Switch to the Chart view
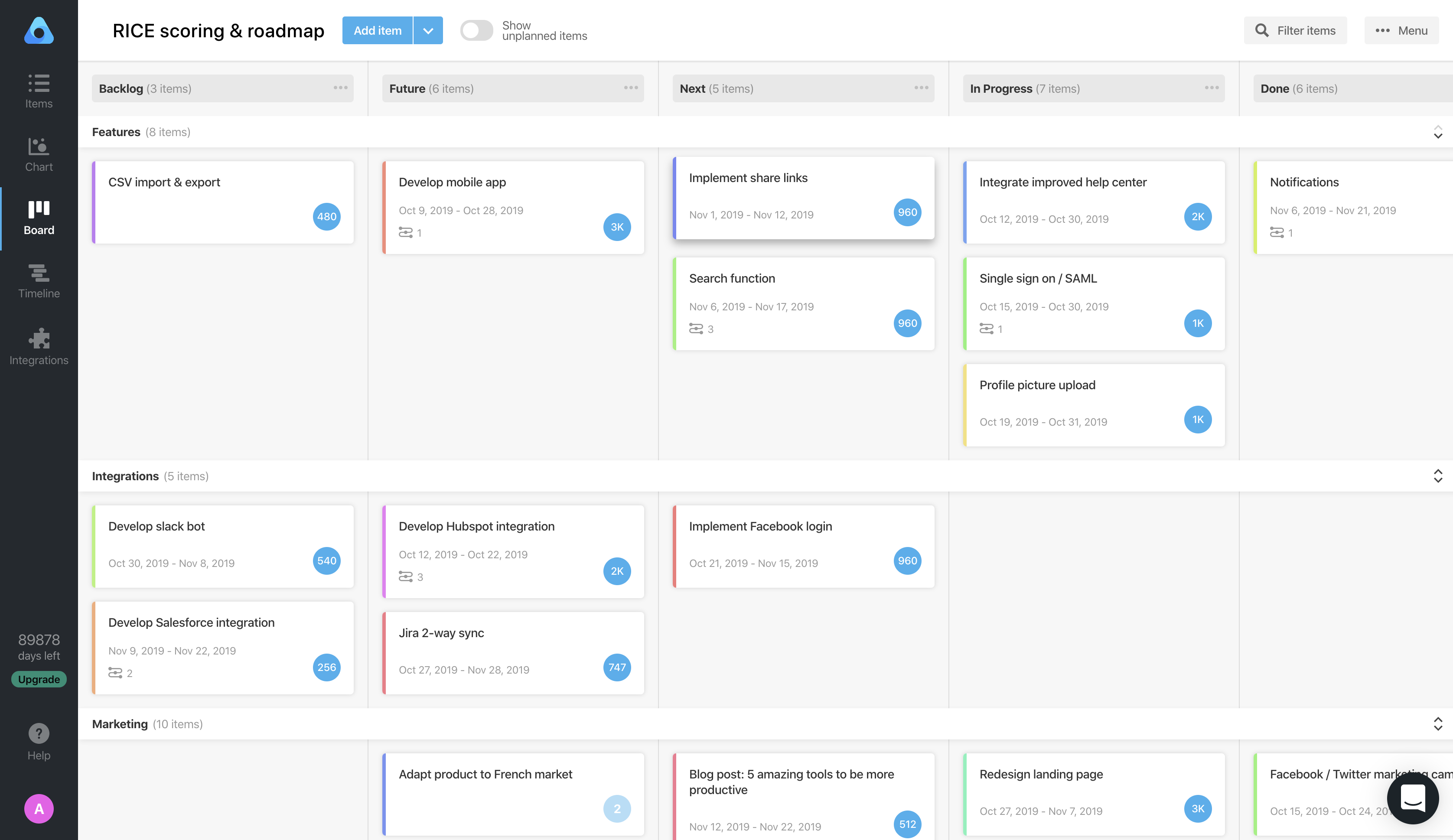Screen dimensions: 1453x840 [x=38, y=154]
